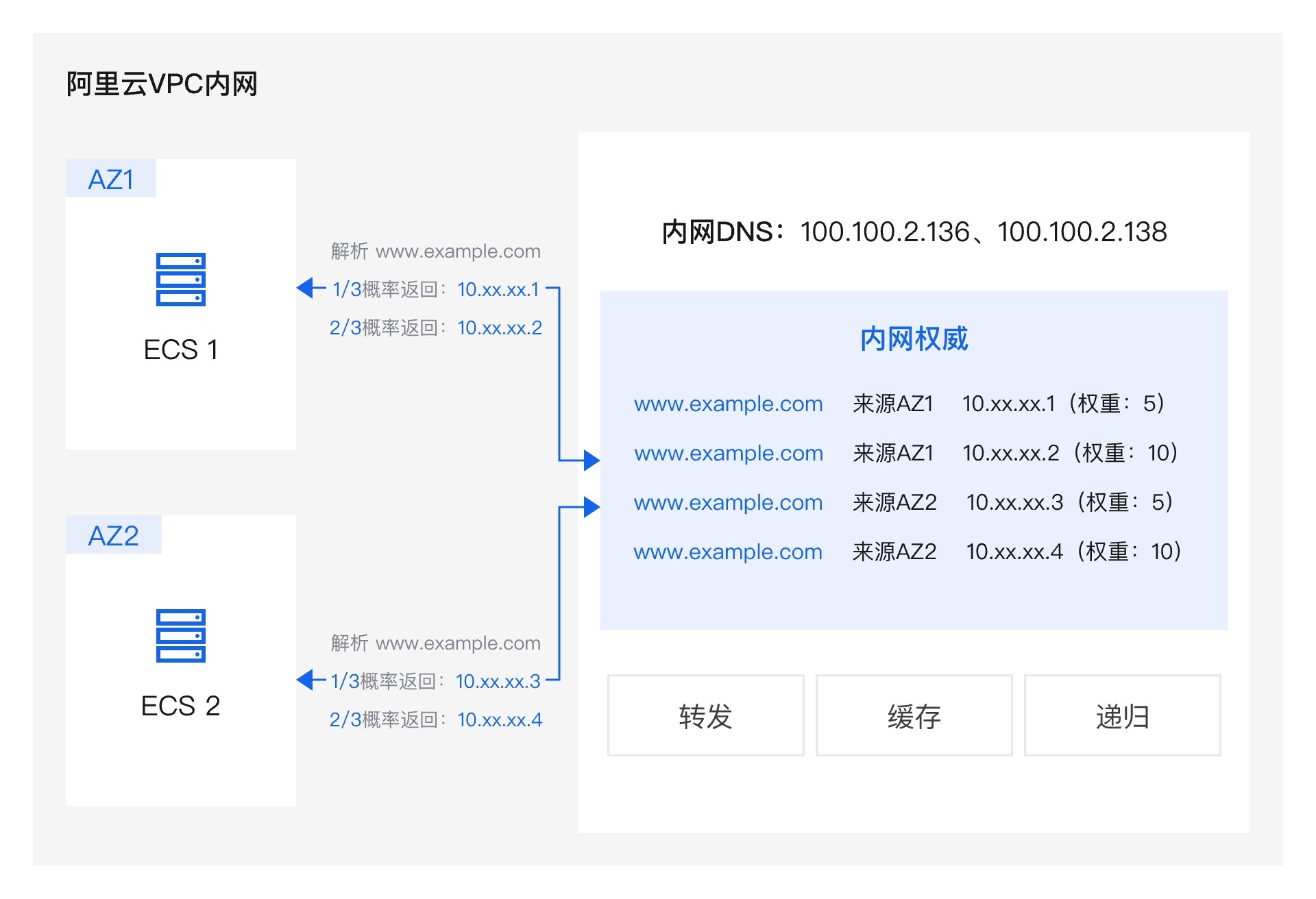Click the ECS 2 server icon

tap(180, 635)
